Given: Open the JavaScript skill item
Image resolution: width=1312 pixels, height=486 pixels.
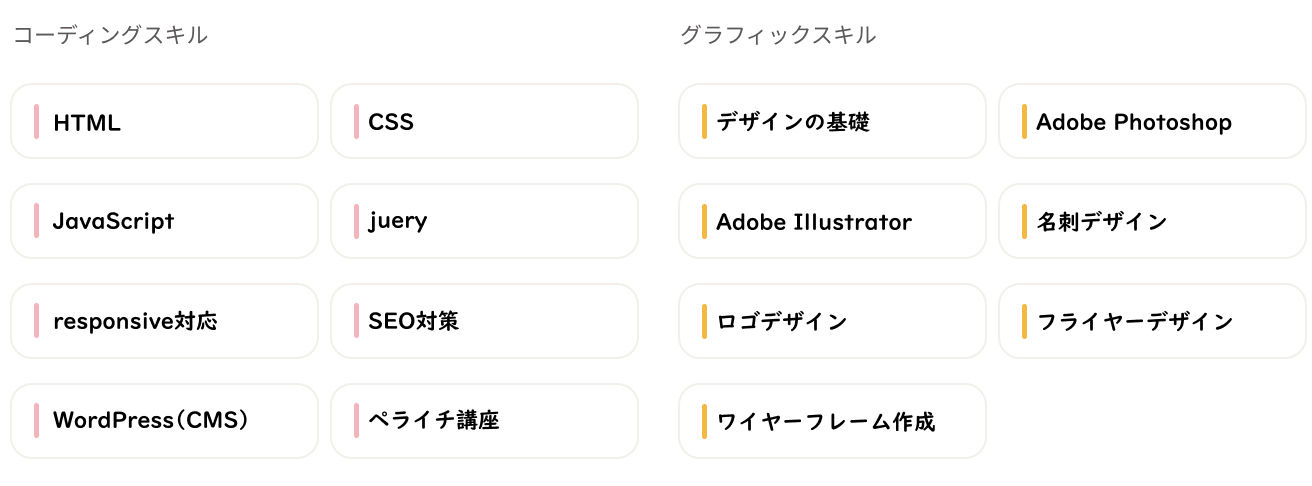Looking at the screenshot, I should tap(164, 221).
